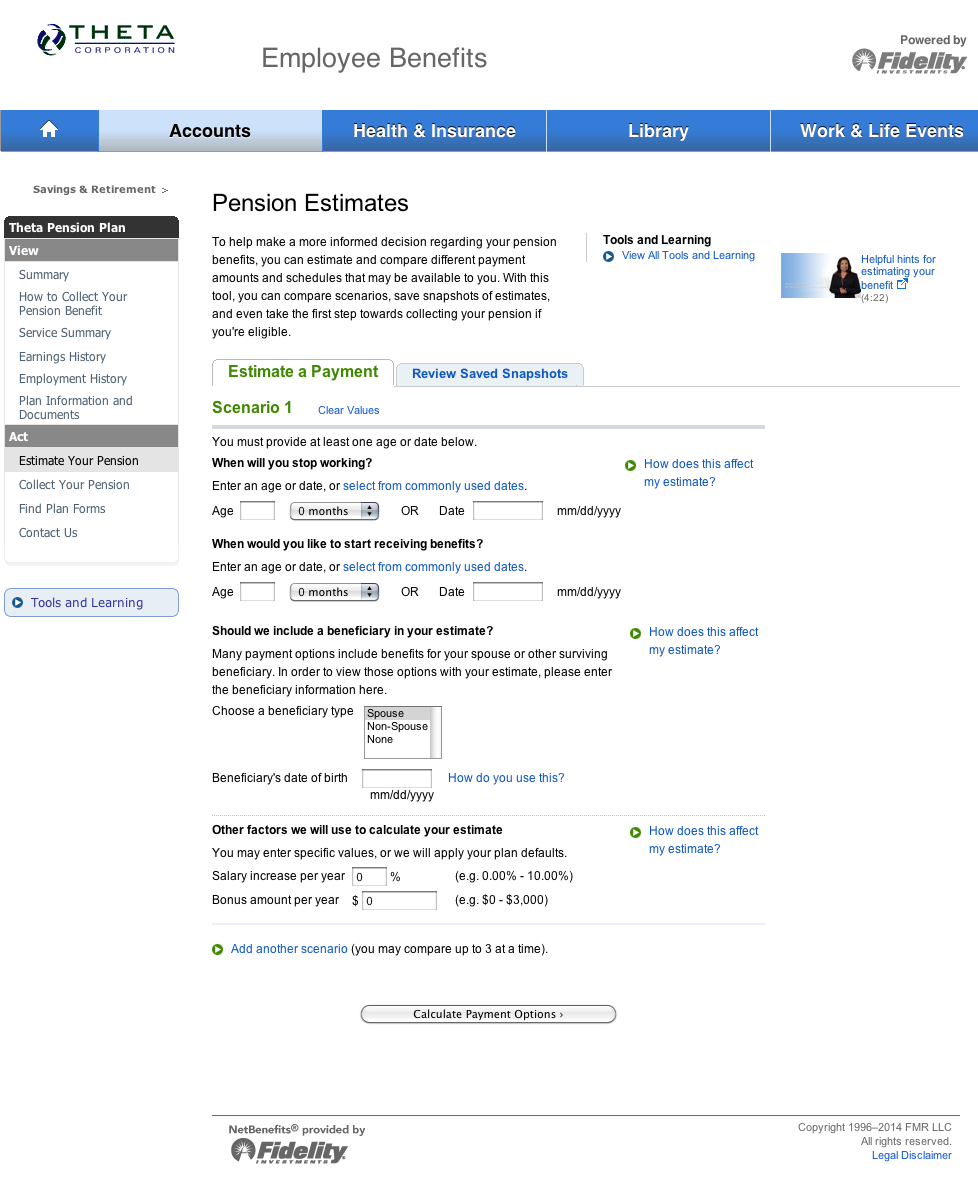The image size is (978, 1191).
Task: Click green help icon in stop working section
Action: click(631, 465)
